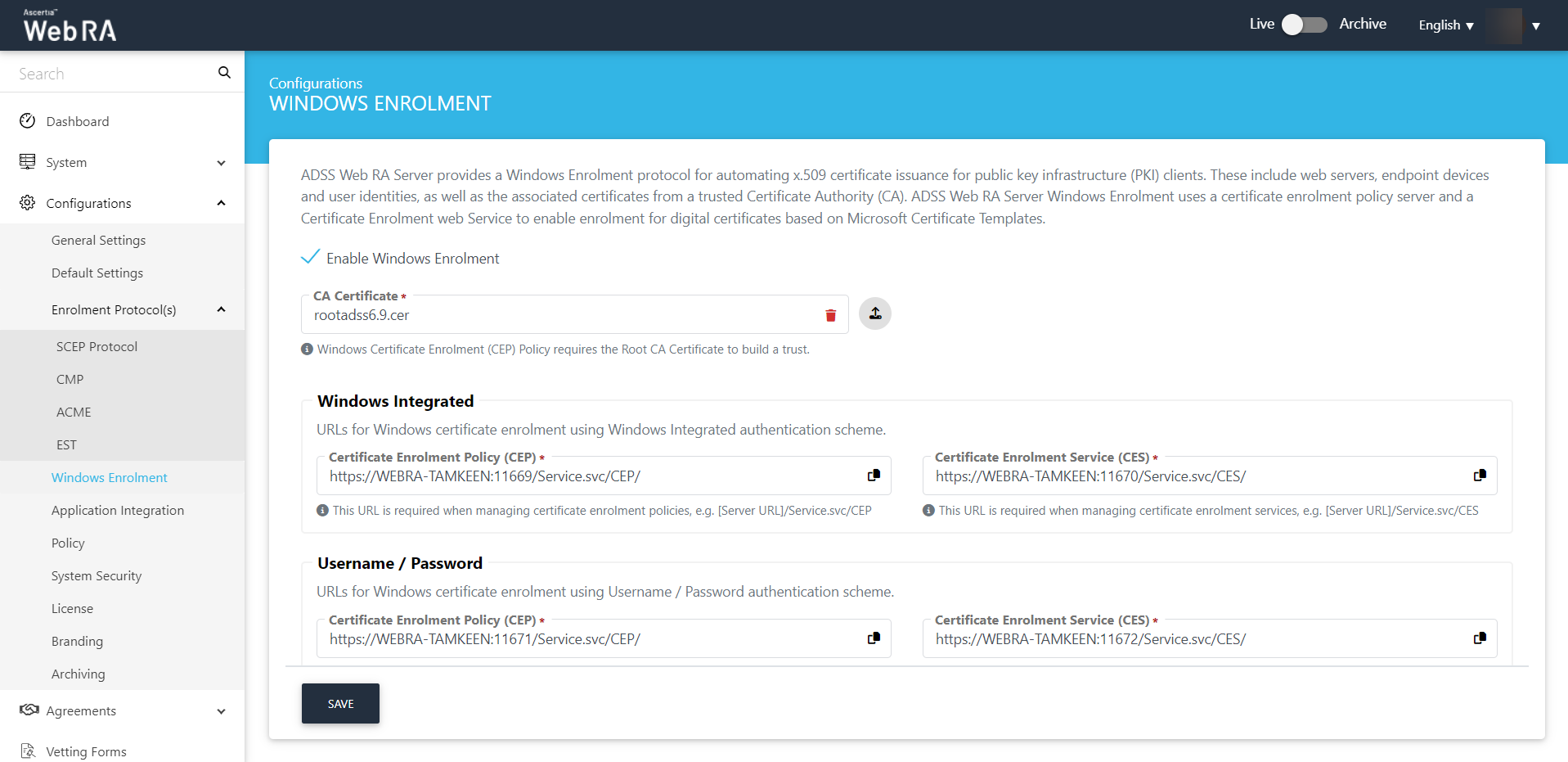
Task: Open the Dashboard from its gauge icon
Action: point(28,121)
